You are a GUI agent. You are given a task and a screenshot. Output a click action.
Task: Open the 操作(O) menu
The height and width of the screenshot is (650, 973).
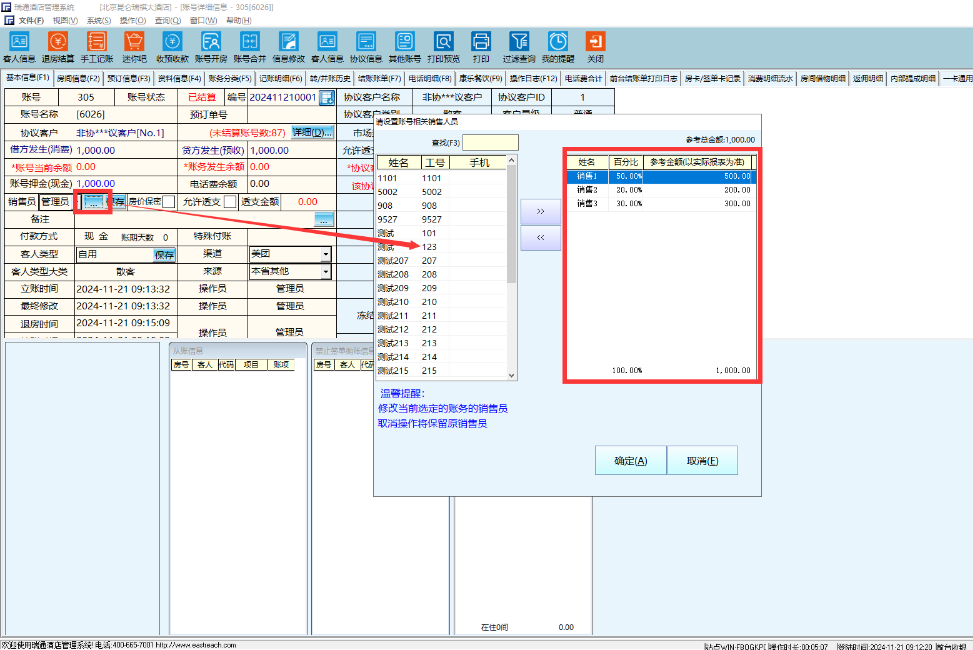[133, 20]
